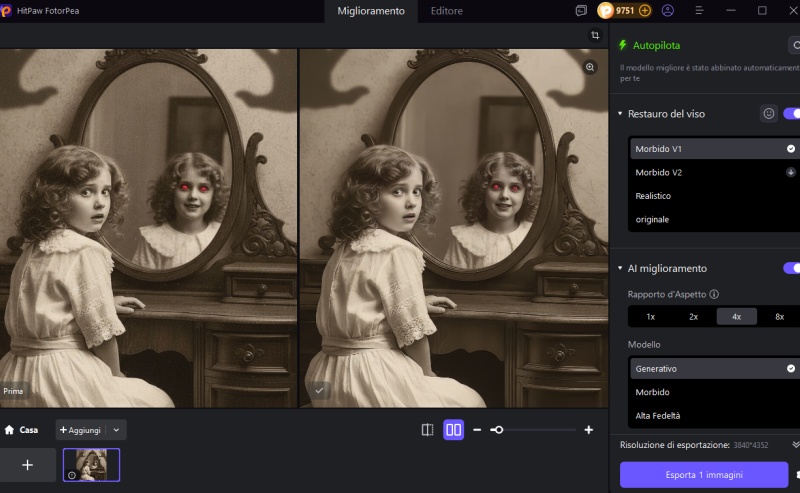Collapse the AI miglioramento section
This screenshot has width=800, height=493.
[x=620, y=268]
